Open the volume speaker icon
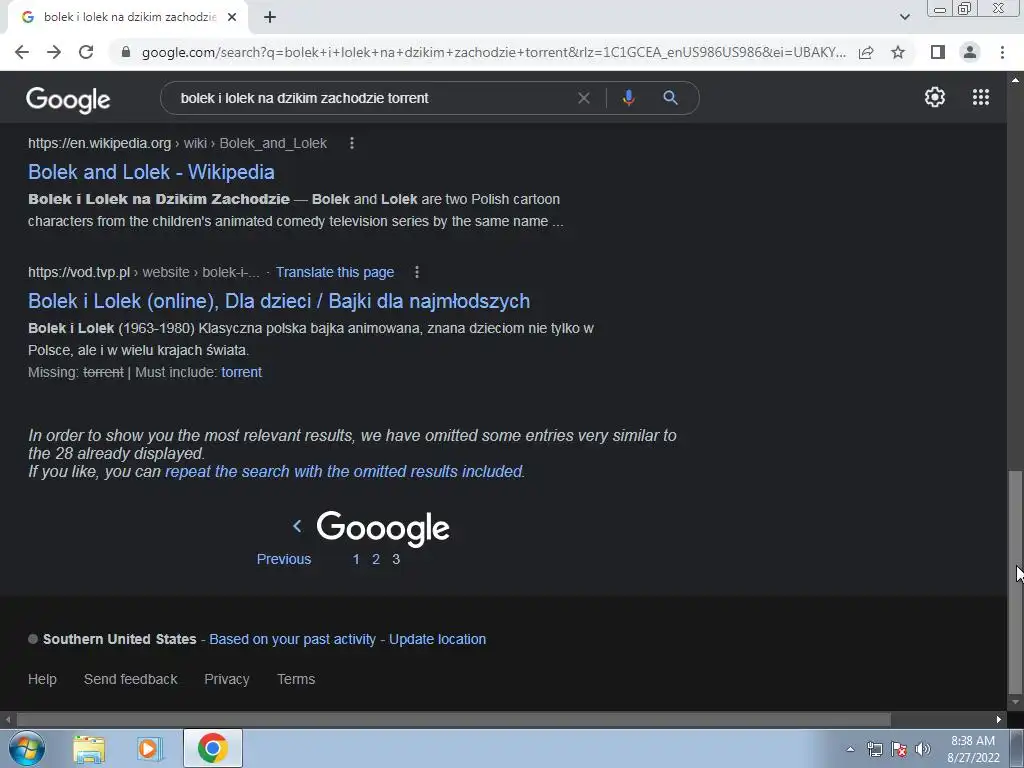The width and height of the screenshot is (1024, 768). pyautogui.click(x=923, y=749)
